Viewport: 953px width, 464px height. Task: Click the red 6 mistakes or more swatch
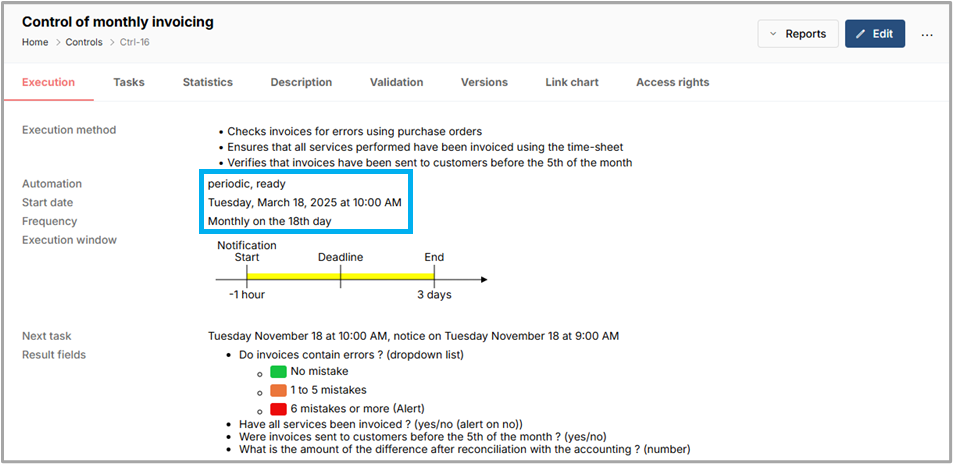pyautogui.click(x=278, y=408)
